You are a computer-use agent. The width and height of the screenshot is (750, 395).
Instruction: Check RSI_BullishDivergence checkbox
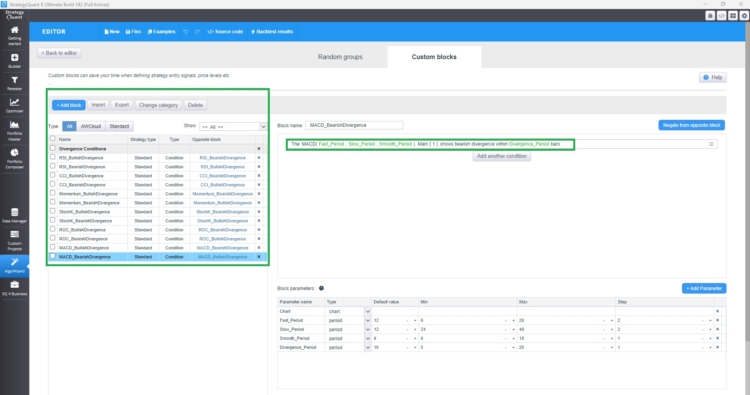pos(53,157)
